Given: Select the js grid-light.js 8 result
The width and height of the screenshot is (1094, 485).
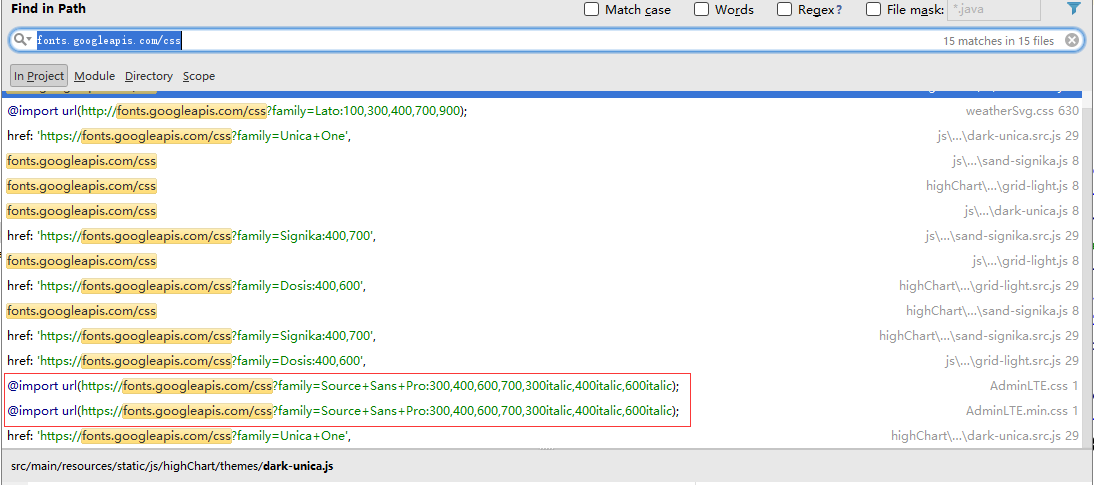Looking at the screenshot, I should (x=543, y=261).
